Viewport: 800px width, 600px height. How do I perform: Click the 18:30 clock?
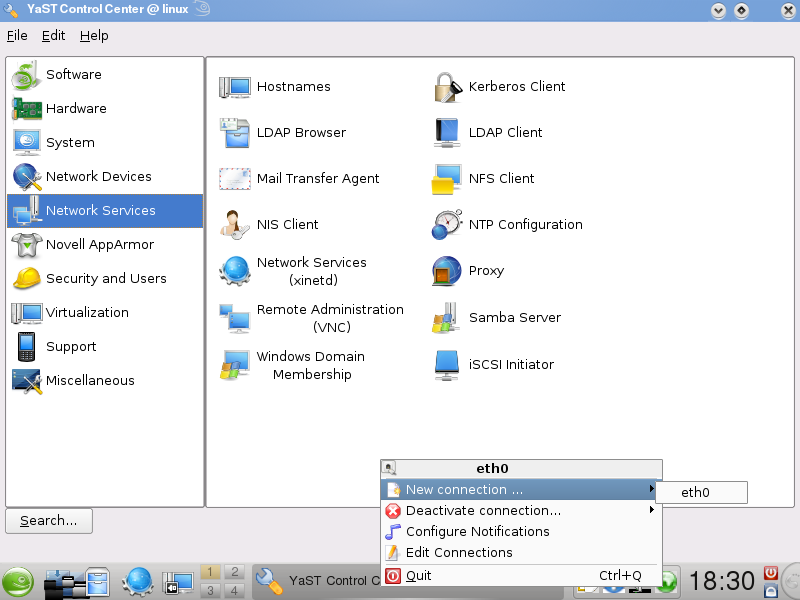coord(721,581)
